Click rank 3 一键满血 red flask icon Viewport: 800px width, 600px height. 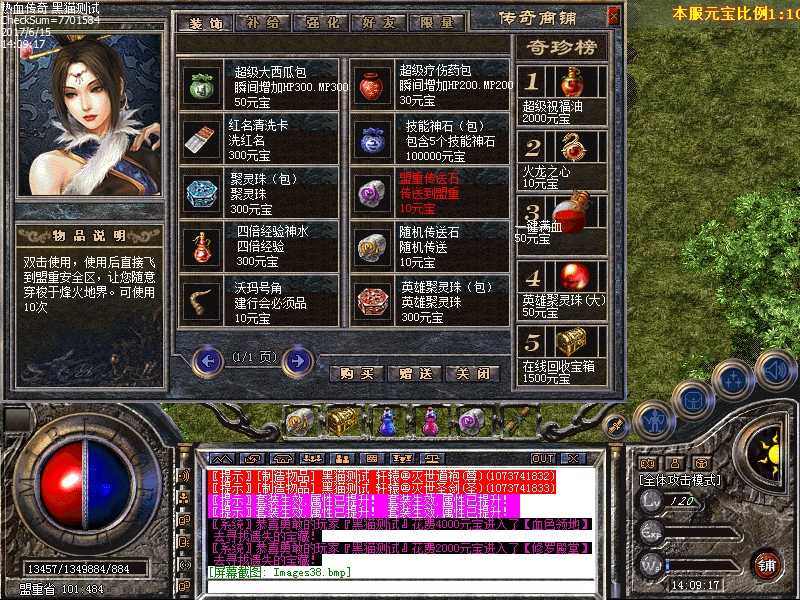tap(572, 214)
